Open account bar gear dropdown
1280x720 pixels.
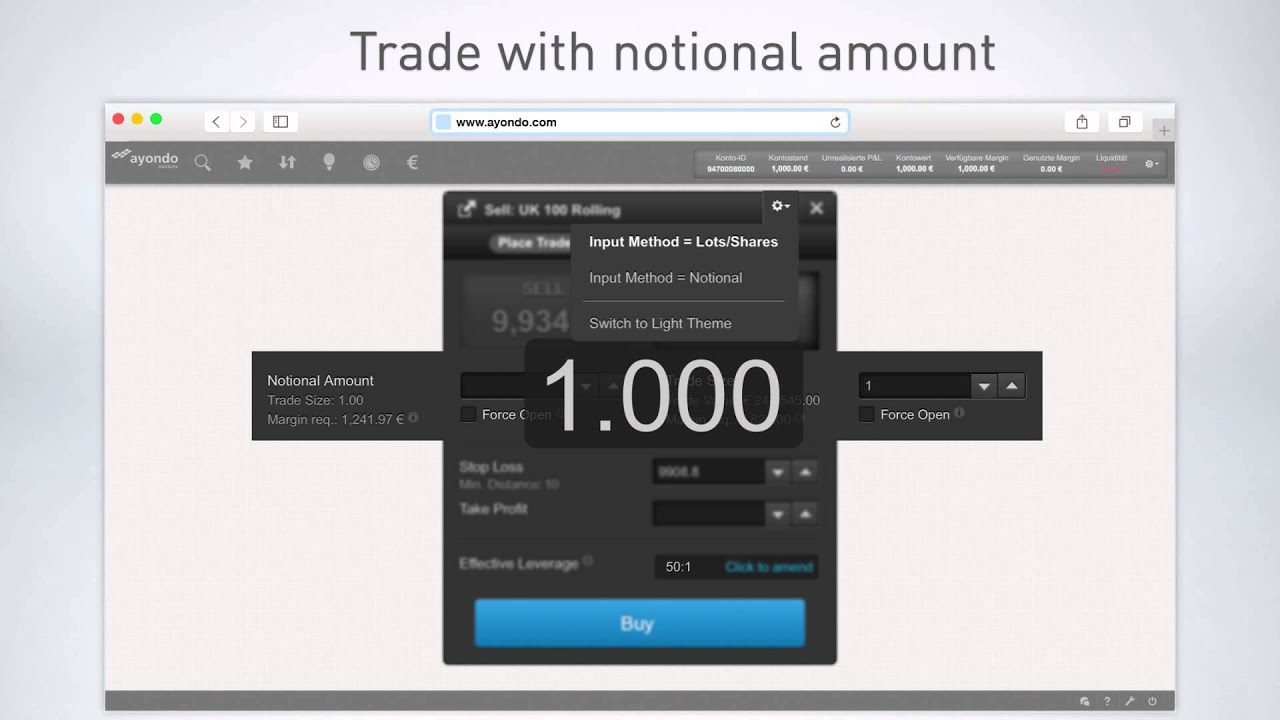[1151, 163]
